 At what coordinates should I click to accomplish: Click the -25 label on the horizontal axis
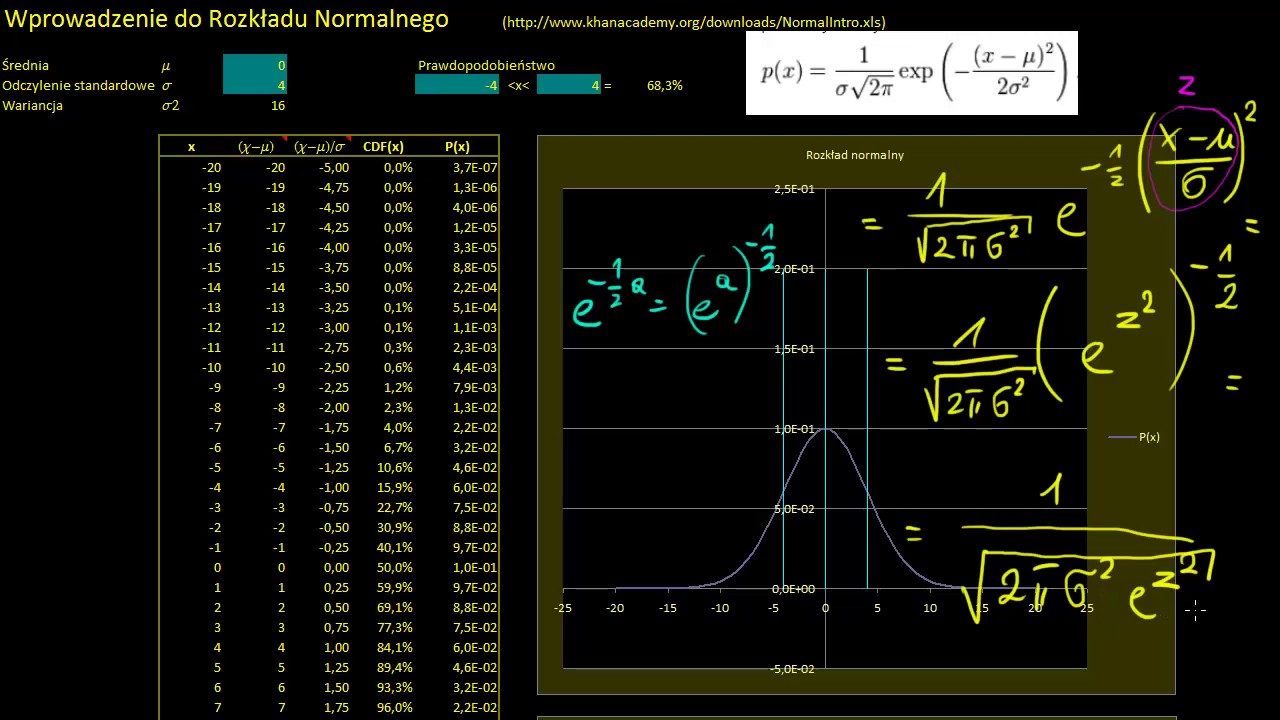point(563,607)
